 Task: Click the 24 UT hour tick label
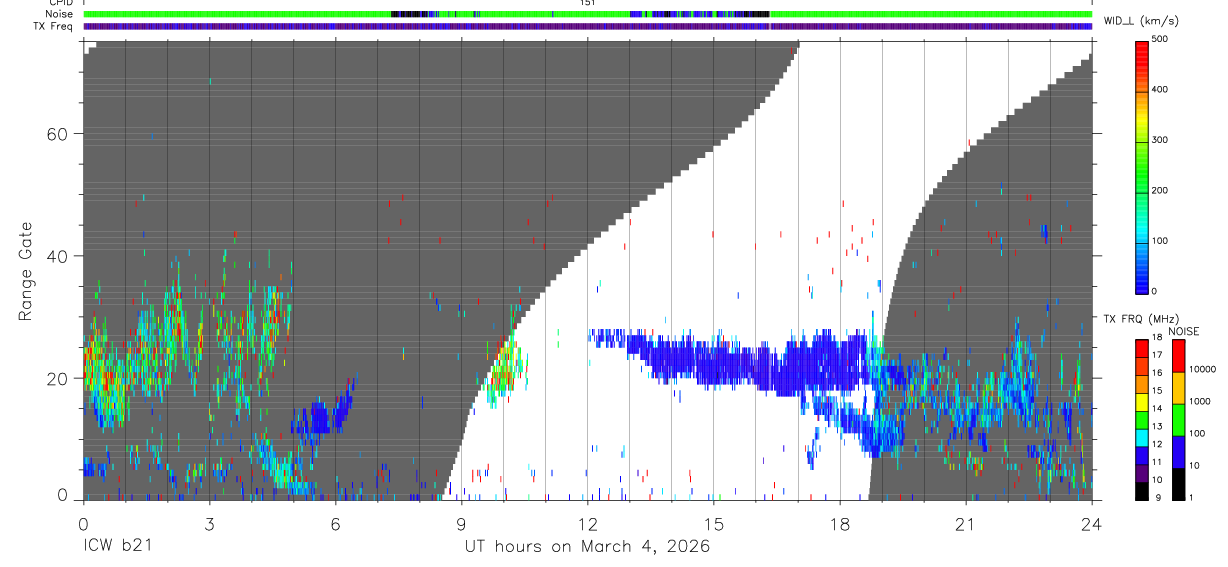1091,524
